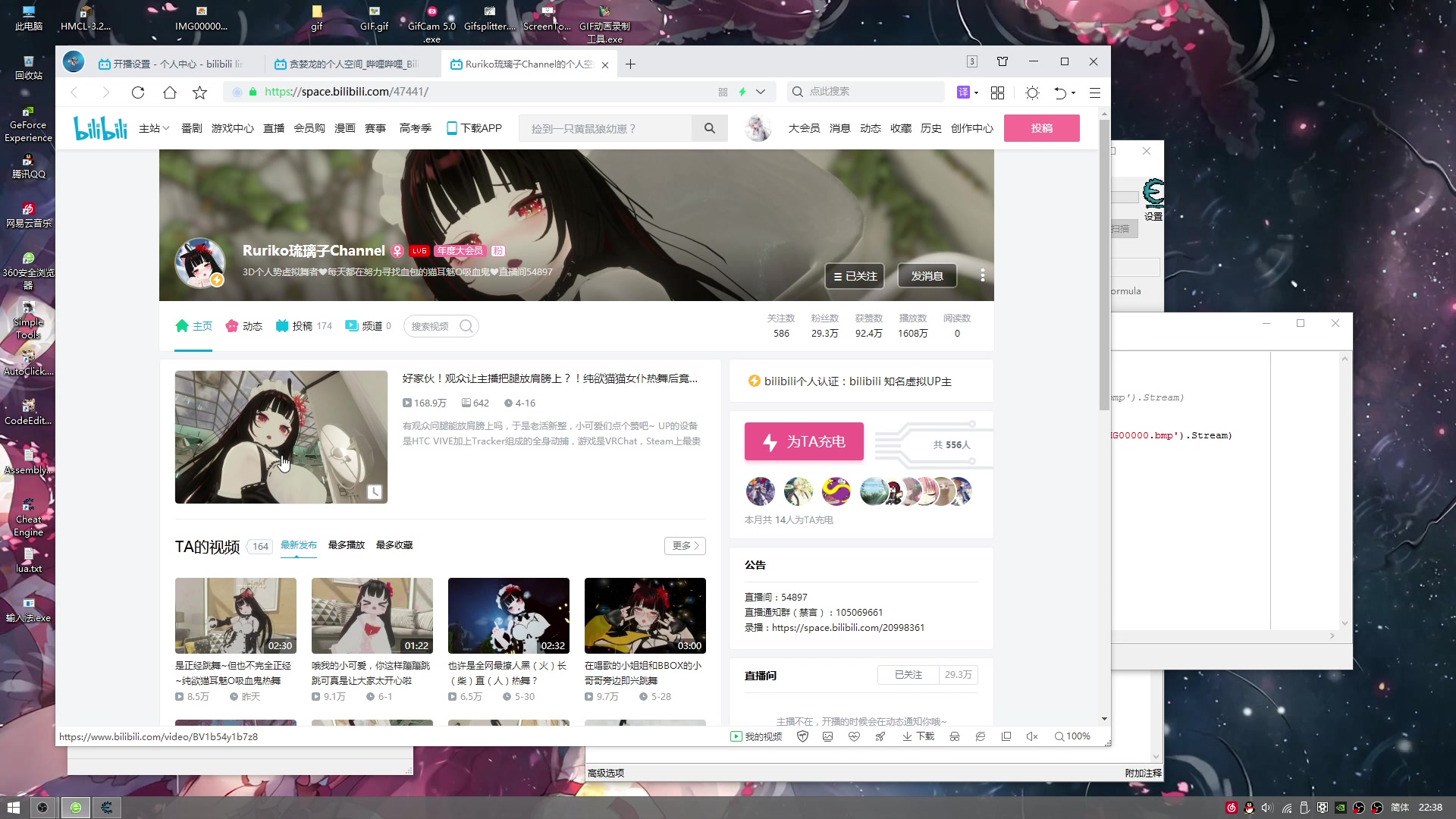
Task: Open 下载APP link
Action: click(x=474, y=128)
